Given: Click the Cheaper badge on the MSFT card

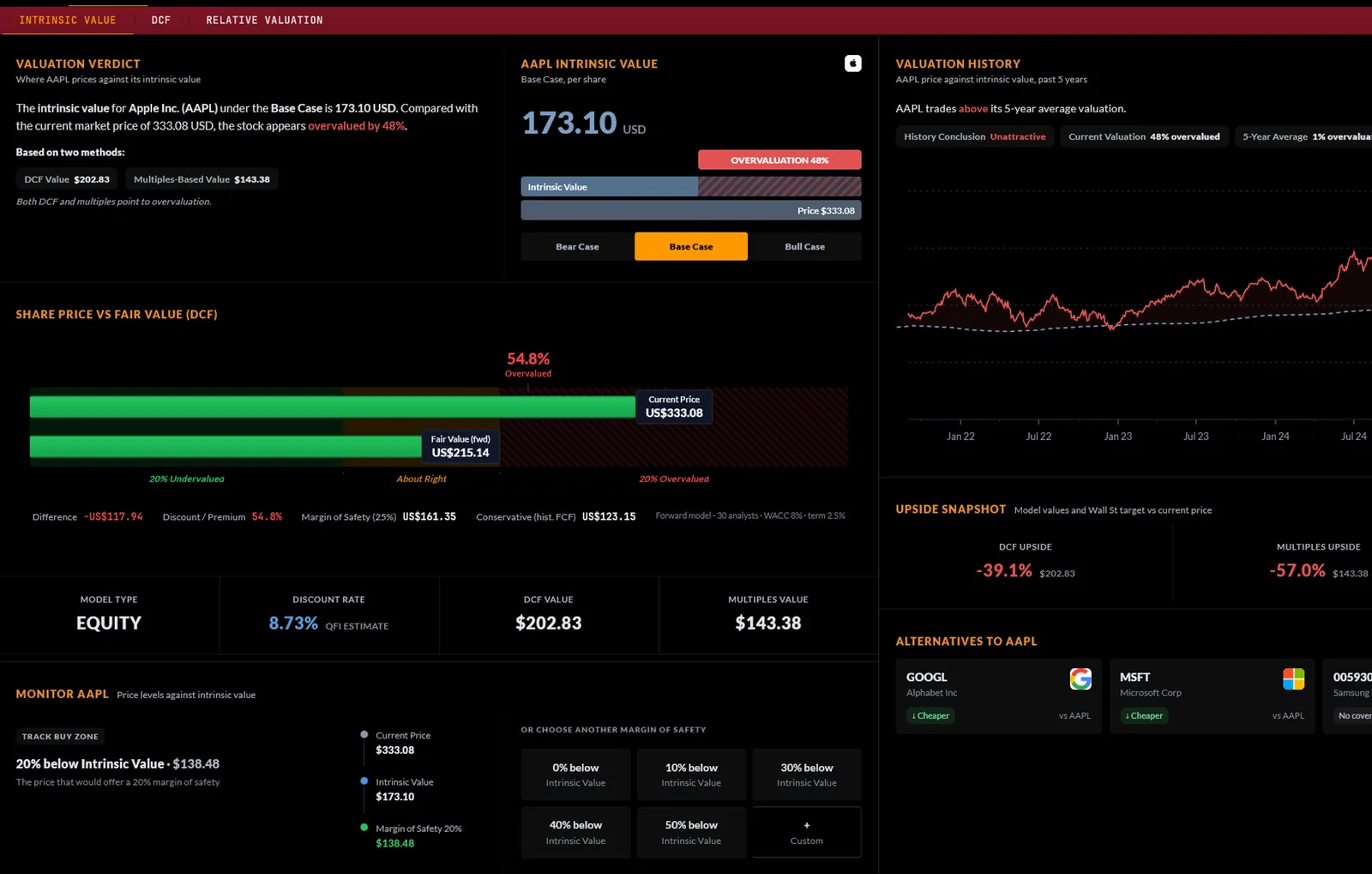Looking at the screenshot, I should pyautogui.click(x=1144, y=715).
